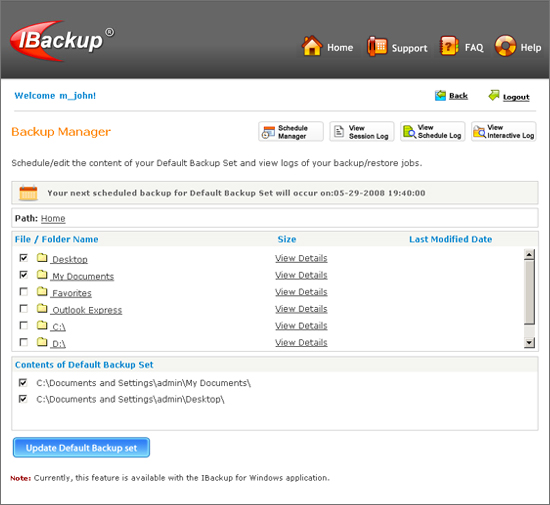Screen dimensions: 550x505
Task: View Details for Outlook Express
Action: click(301, 309)
